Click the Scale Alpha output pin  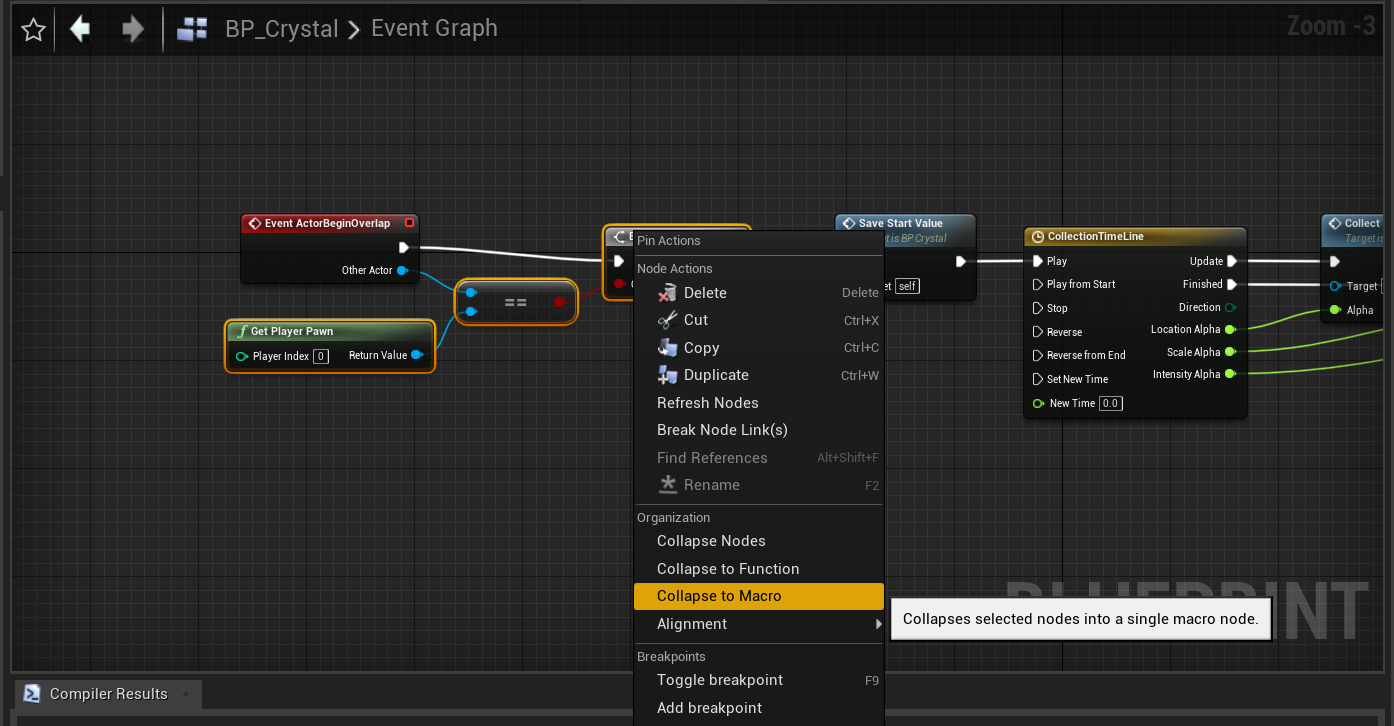(1230, 352)
